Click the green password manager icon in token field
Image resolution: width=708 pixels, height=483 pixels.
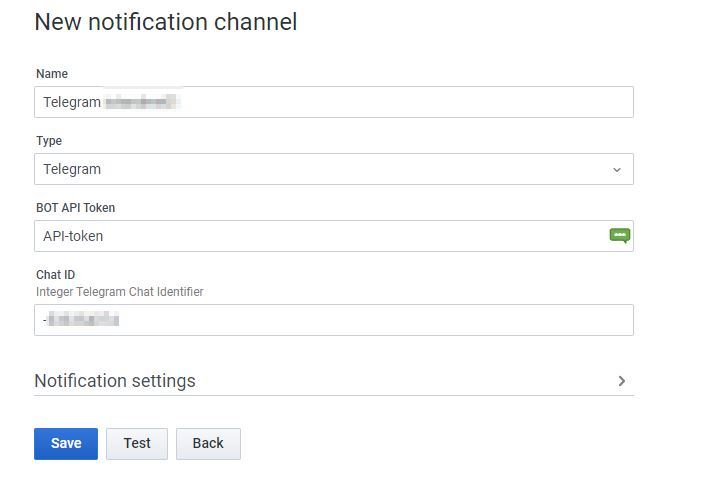coord(620,236)
